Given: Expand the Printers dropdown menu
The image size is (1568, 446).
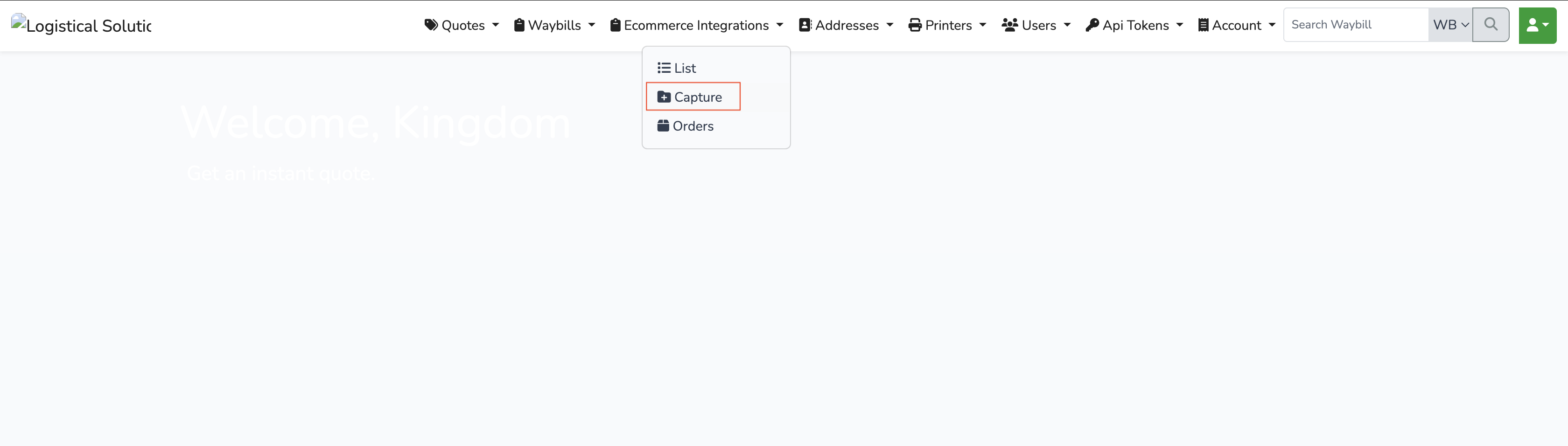Looking at the screenshot, I should pos(948,25).
